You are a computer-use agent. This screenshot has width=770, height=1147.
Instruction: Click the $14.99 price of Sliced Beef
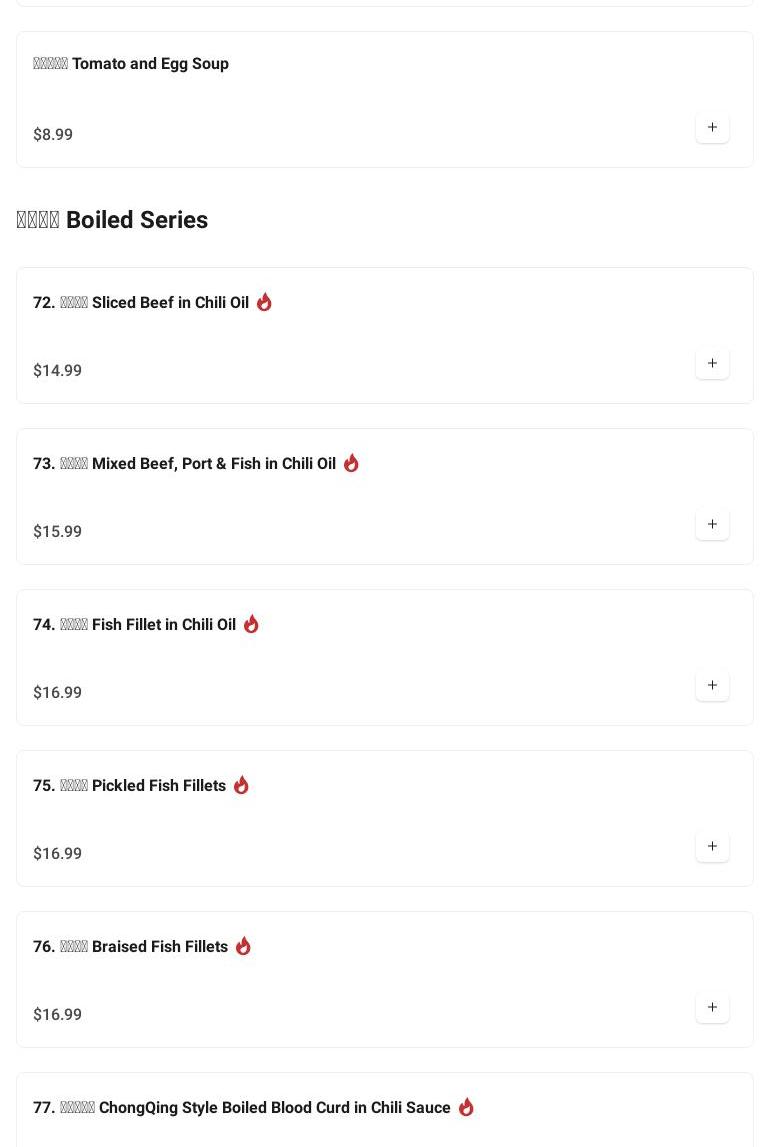click(58, 371)
